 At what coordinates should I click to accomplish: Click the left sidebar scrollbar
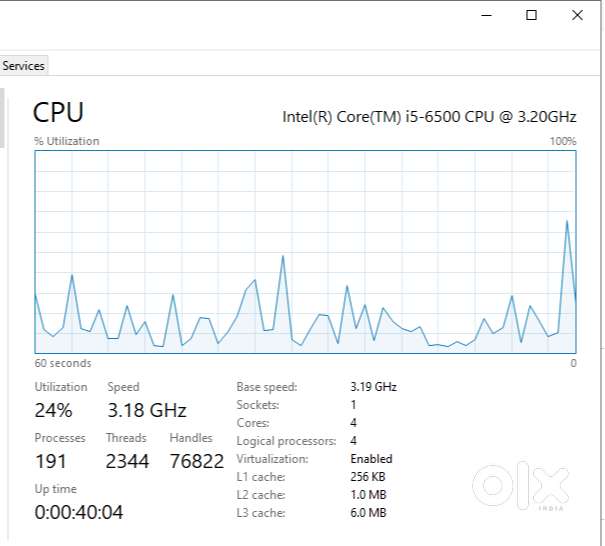click(2, 118)
